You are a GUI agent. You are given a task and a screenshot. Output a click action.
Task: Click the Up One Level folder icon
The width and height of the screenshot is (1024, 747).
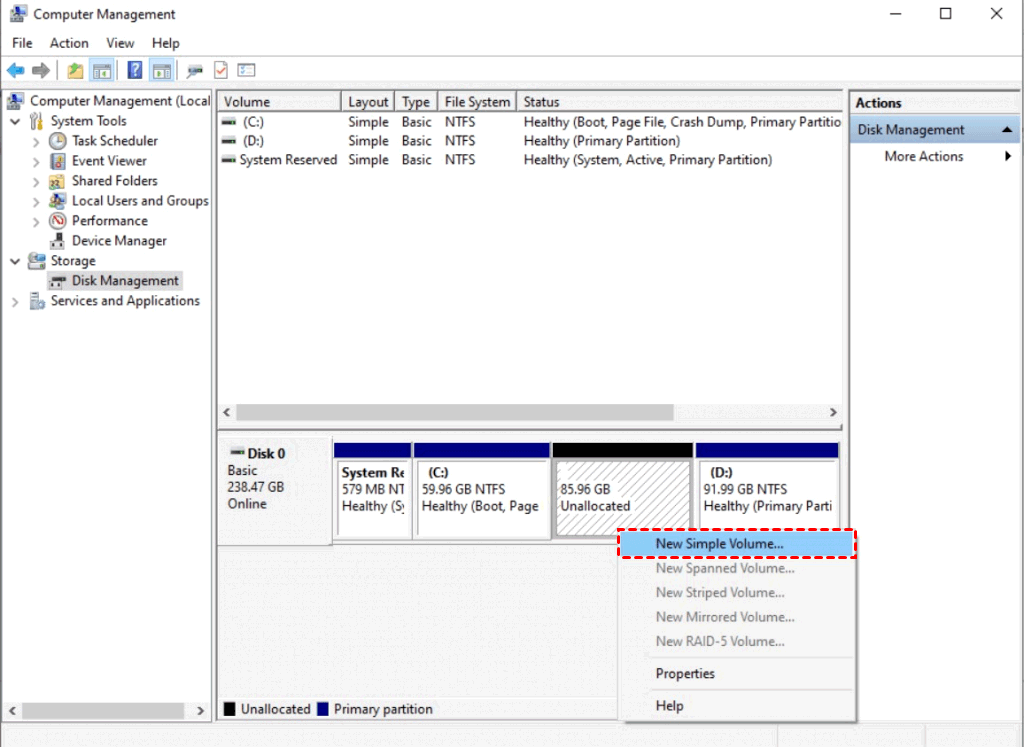tap(75, 70)
